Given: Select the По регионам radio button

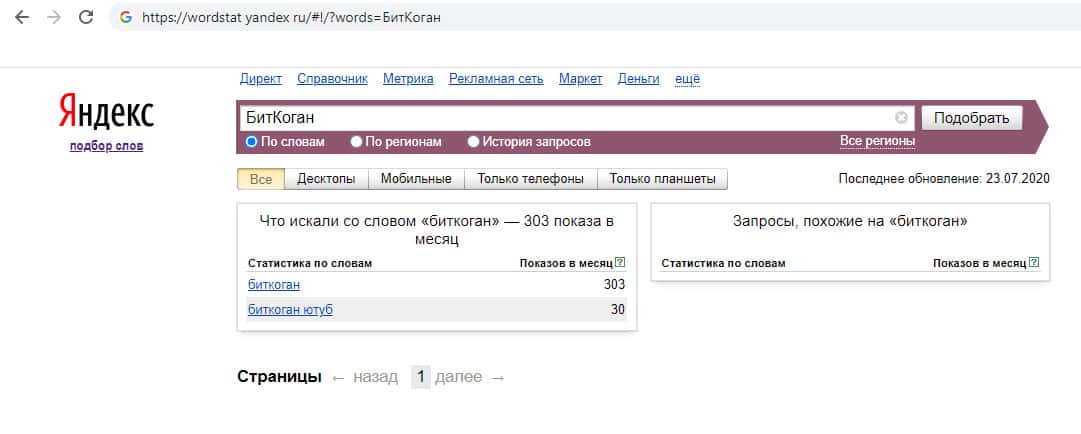Looking at the screenshot, I should 356,142.
